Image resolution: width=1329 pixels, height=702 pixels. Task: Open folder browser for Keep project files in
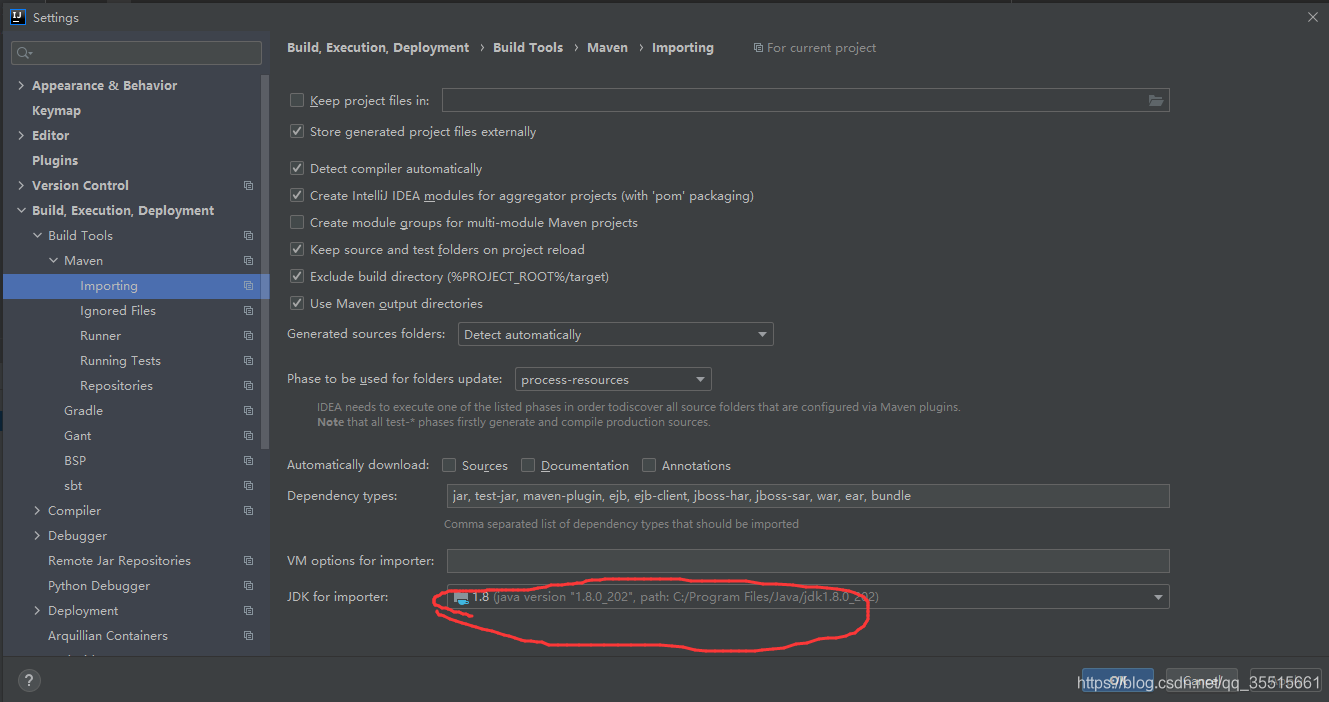1156,100
